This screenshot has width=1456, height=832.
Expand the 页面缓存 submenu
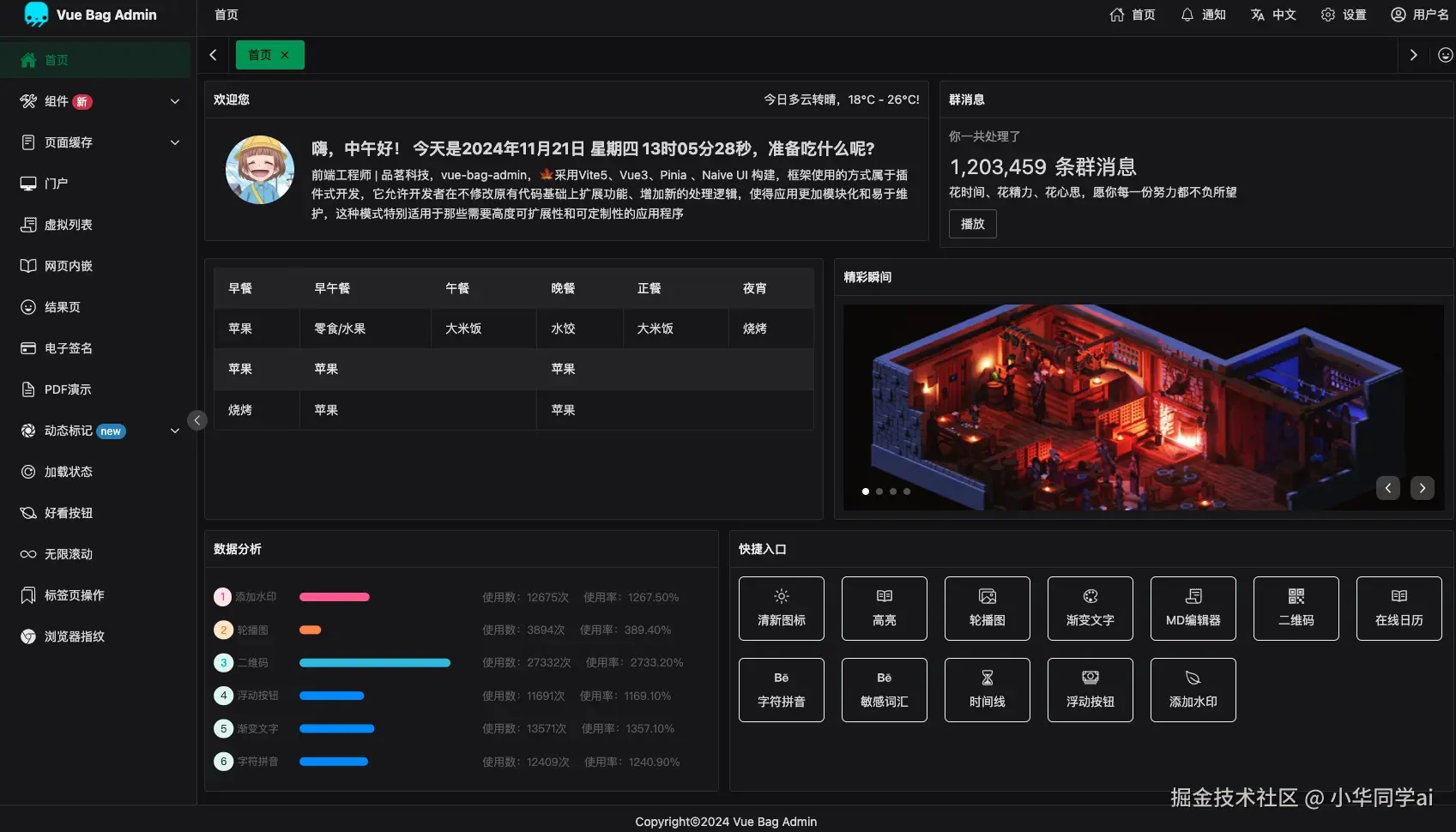pyautogui.click(x=175, y=142)
